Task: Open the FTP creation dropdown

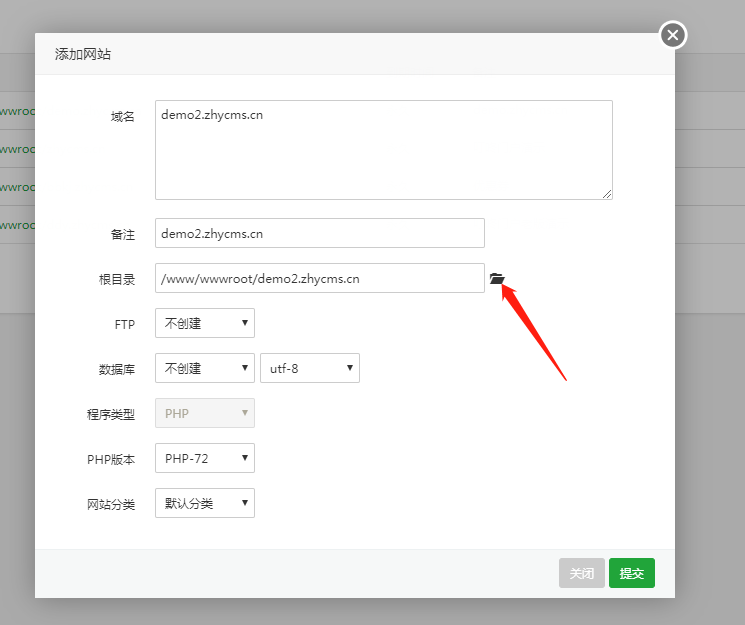Action: (205, 323)
